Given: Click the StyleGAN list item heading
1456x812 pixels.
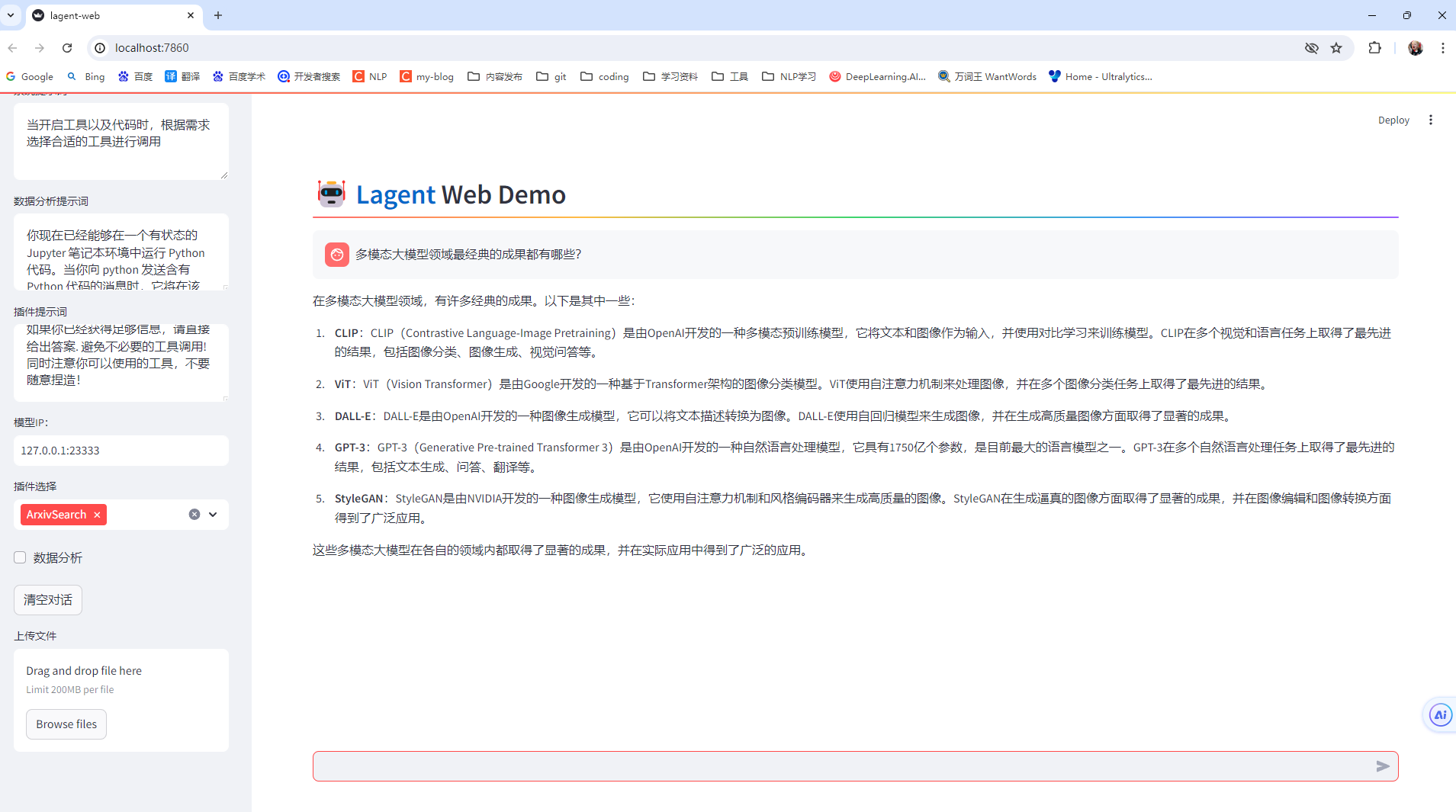Looking at the screenshot, I should (x=359, y=499).
